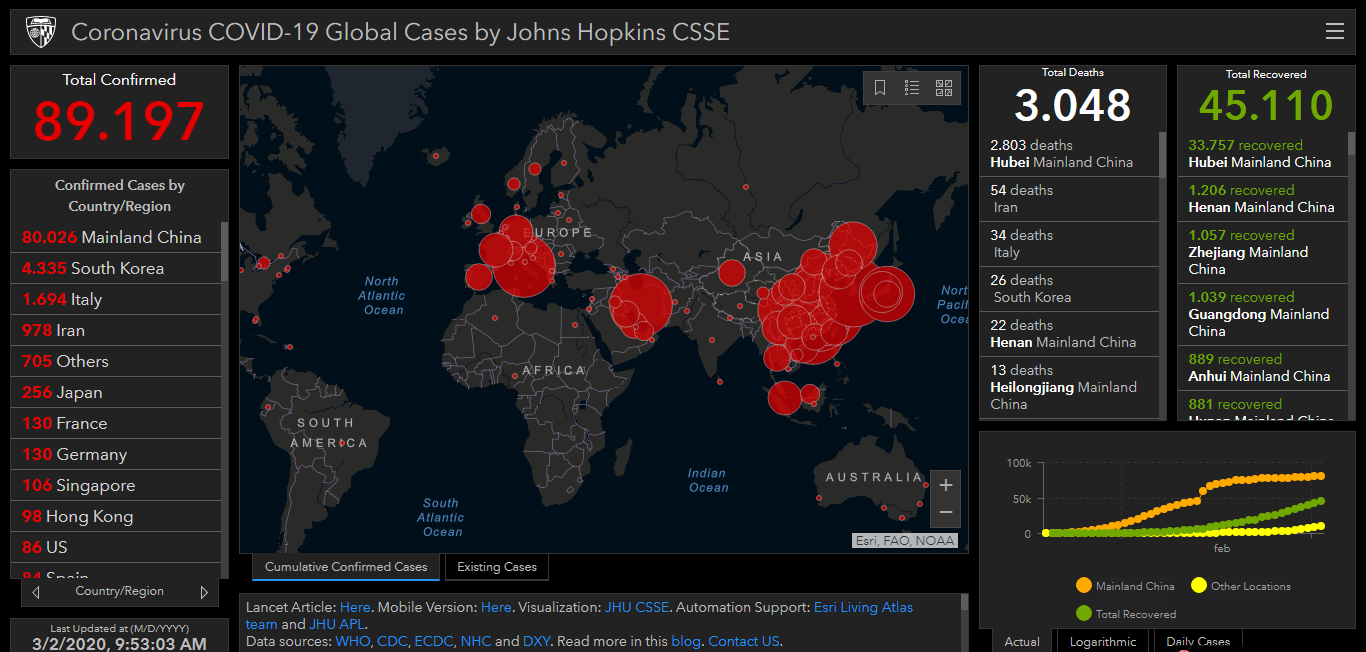Open the Lancet Article 'Here' link
The height and width of the screenshot is (652, 1366).
tap(355, 607)
